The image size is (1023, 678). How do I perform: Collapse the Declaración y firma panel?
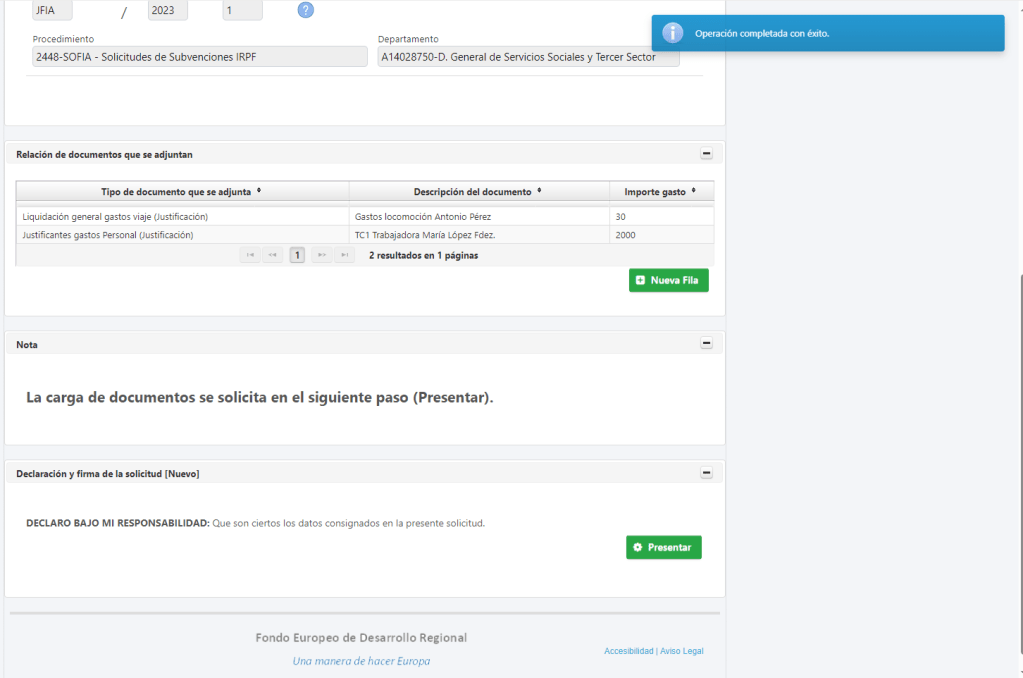pos(706,473)
